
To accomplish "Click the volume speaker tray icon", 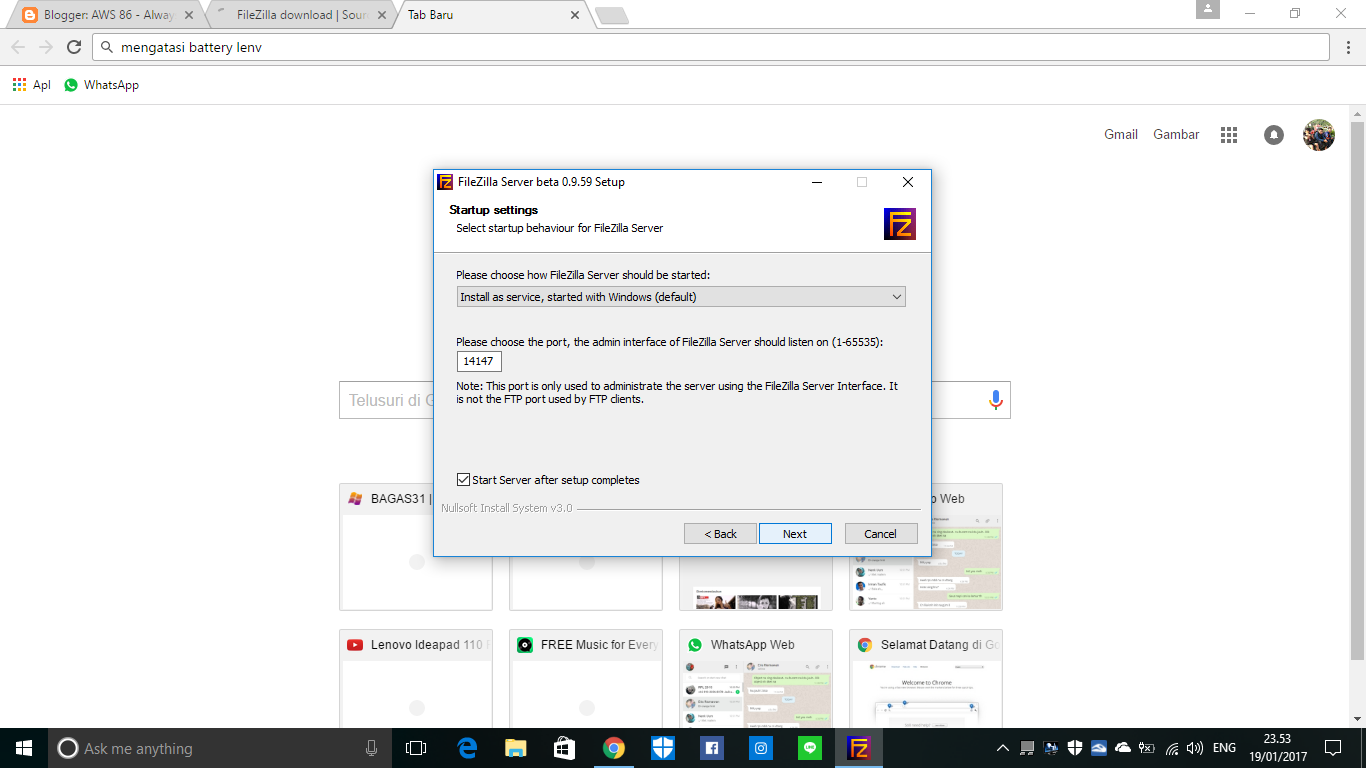I will 1195,748.
